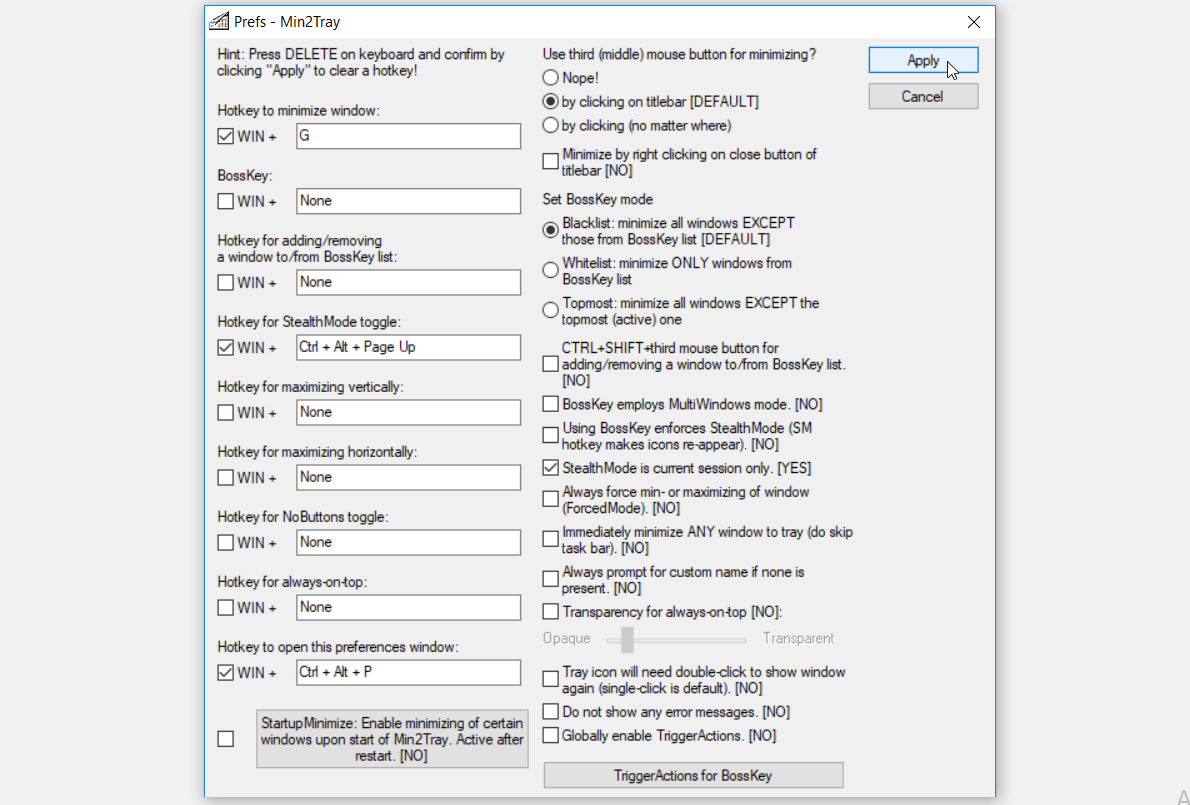This screenshot has height=805, width=1190.
Task: Choose "by clicking (no matter where)" option
Action: tap(550, 125)
